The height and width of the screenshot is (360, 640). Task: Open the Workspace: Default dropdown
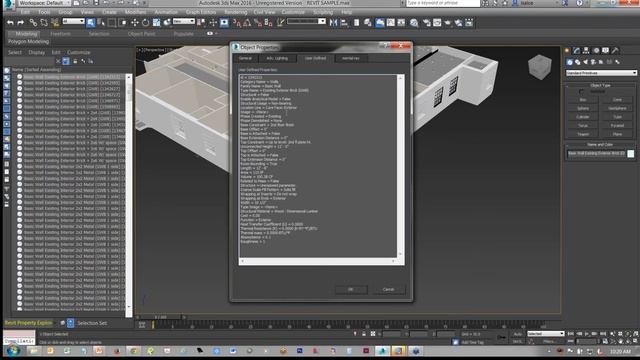click(x=44, y=3)
